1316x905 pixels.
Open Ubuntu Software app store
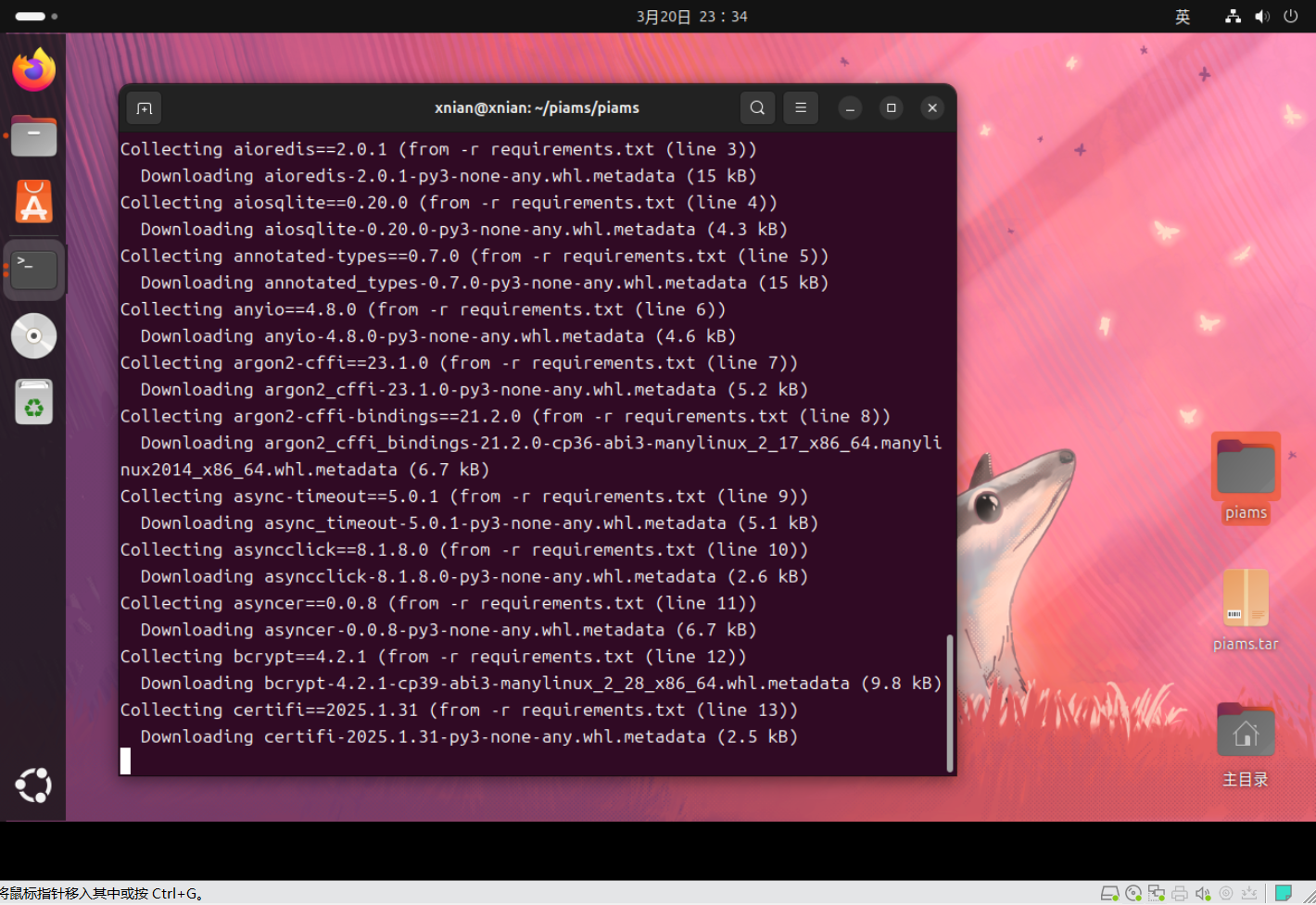[34, 202]
